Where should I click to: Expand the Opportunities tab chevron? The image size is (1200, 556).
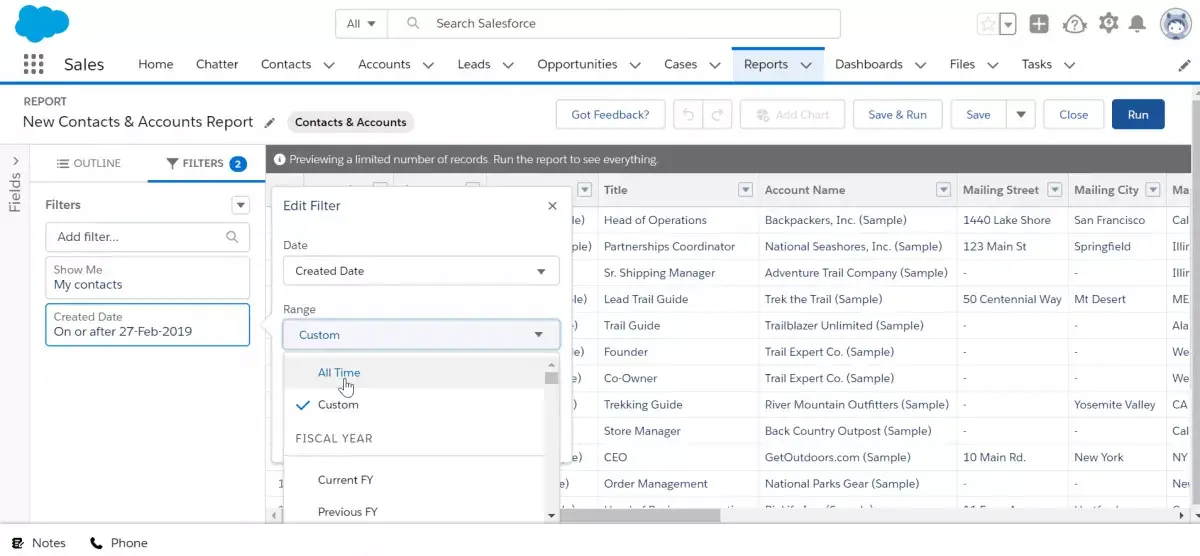pos(635,65)
